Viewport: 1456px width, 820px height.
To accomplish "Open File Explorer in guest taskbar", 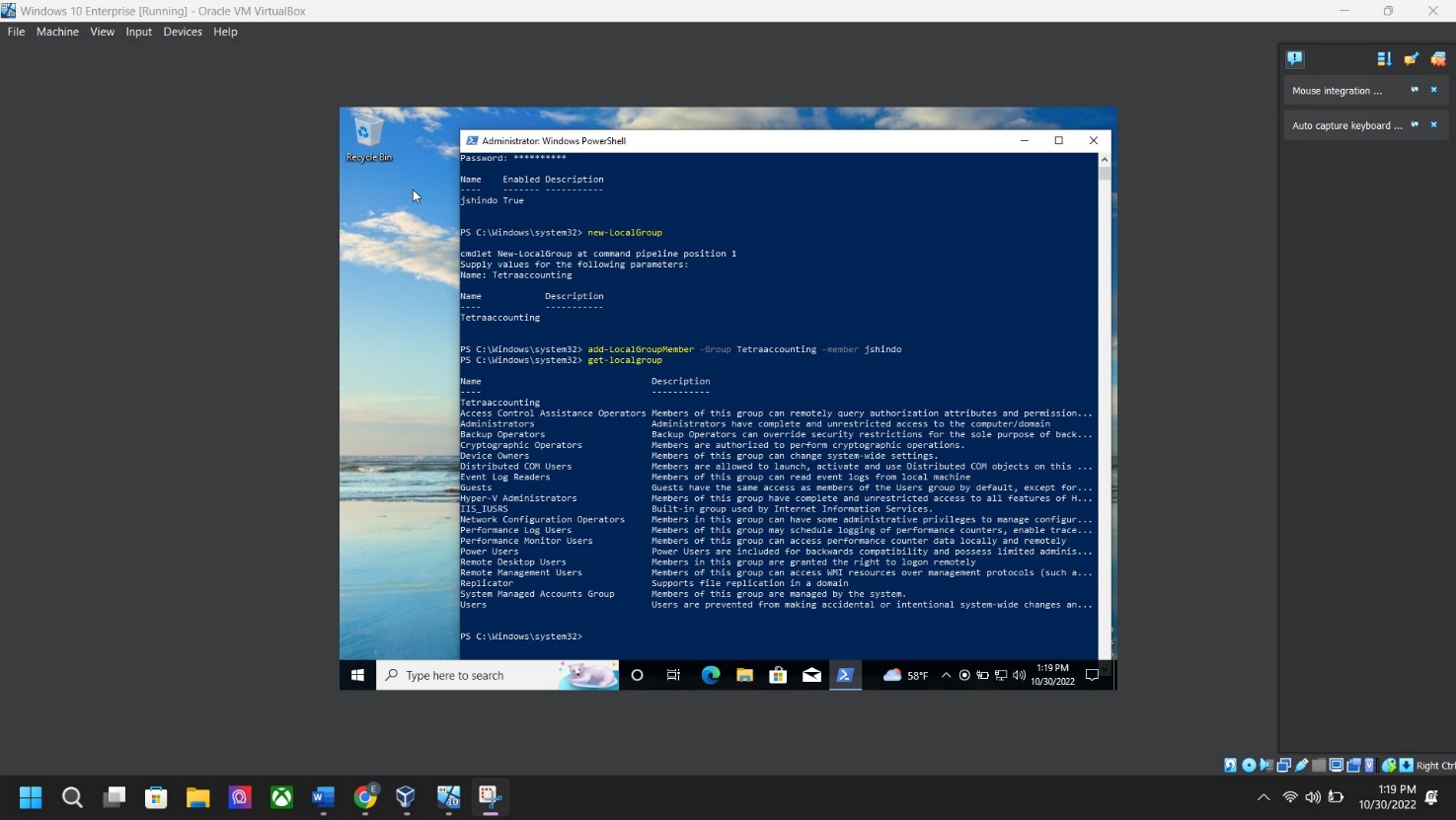I will click(x=744, y=675).
